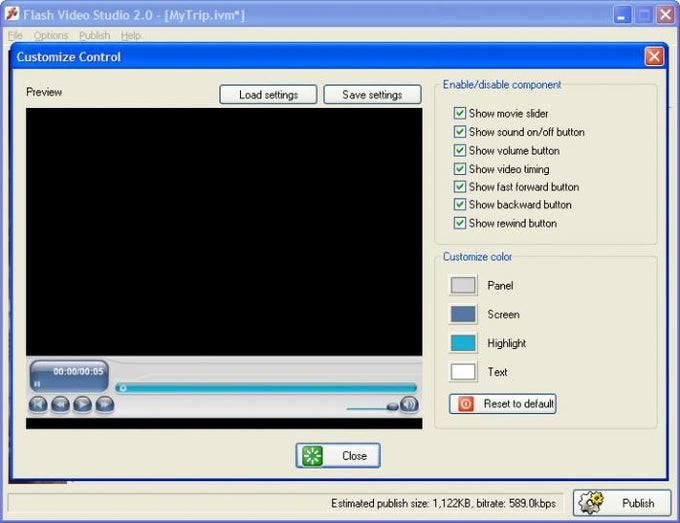
Task: Pick the Highlight color swatch
Action: coord(463,343)
